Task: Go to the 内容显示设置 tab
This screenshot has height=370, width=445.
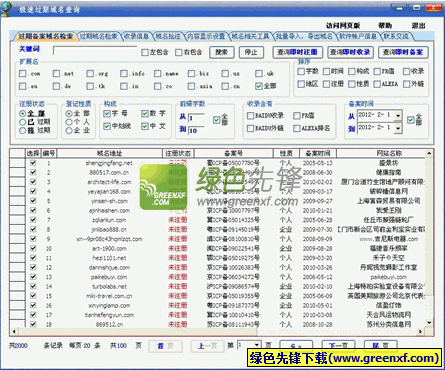Action: point(206,36)
